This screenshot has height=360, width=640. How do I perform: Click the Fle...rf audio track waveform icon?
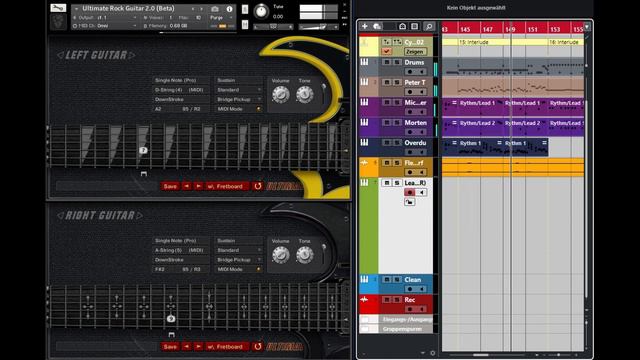(x=364, y=163)
